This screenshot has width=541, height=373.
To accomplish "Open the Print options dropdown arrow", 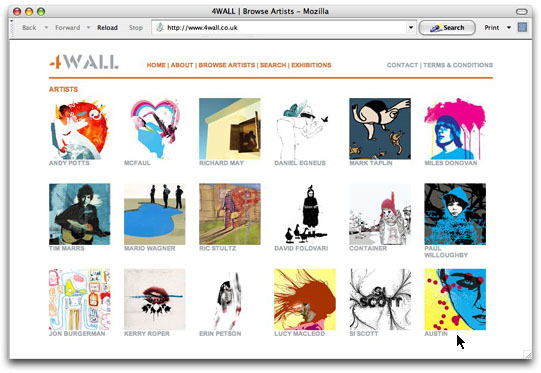I will coord(509,28).
